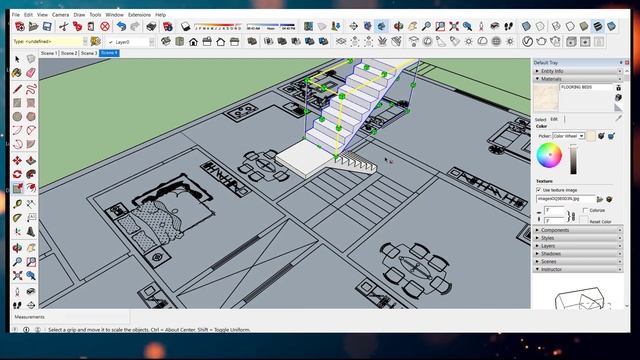Collapse the Instructor panel

tap(578, 269)
